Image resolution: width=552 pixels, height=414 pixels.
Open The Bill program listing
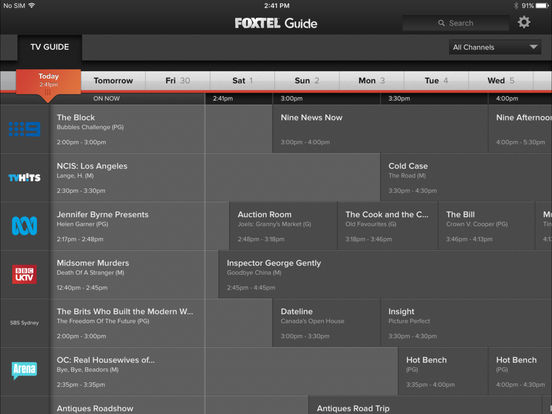(x=487, y=226)
